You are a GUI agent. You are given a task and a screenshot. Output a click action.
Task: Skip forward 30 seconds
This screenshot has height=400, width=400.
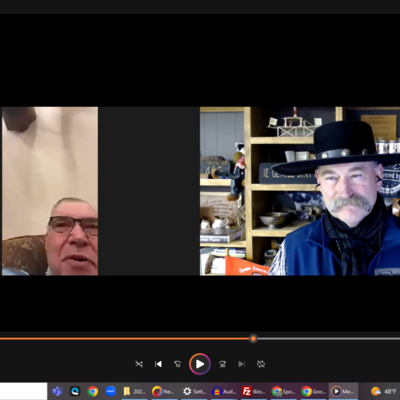point(222,364)
